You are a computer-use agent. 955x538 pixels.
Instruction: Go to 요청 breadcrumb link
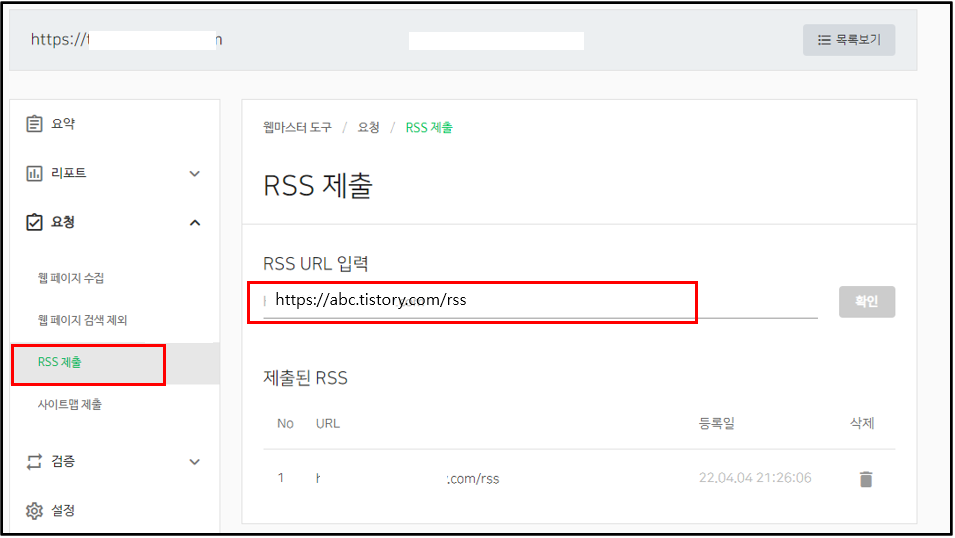[368, 127]
